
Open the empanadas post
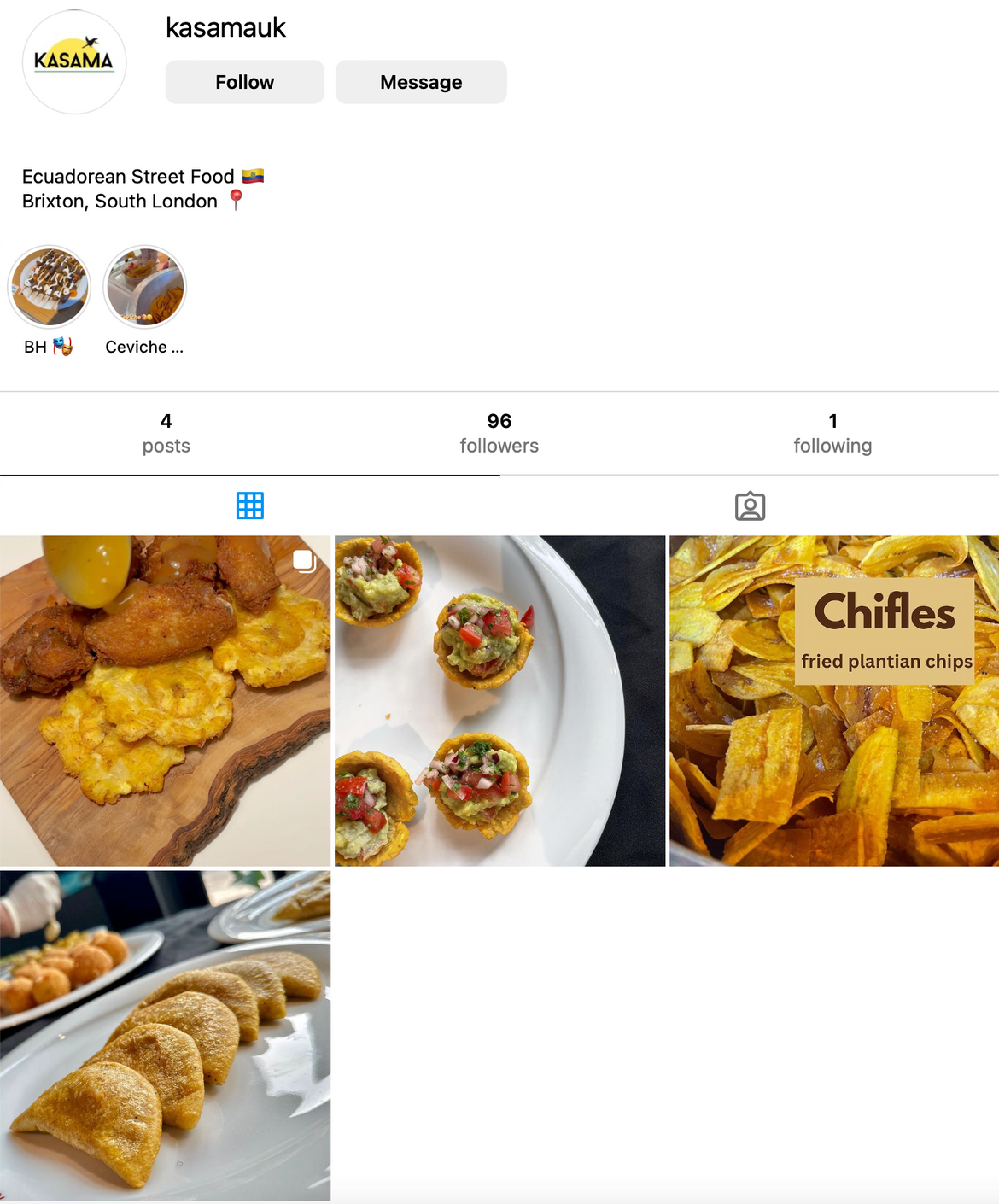click(x=165, y=1036)
